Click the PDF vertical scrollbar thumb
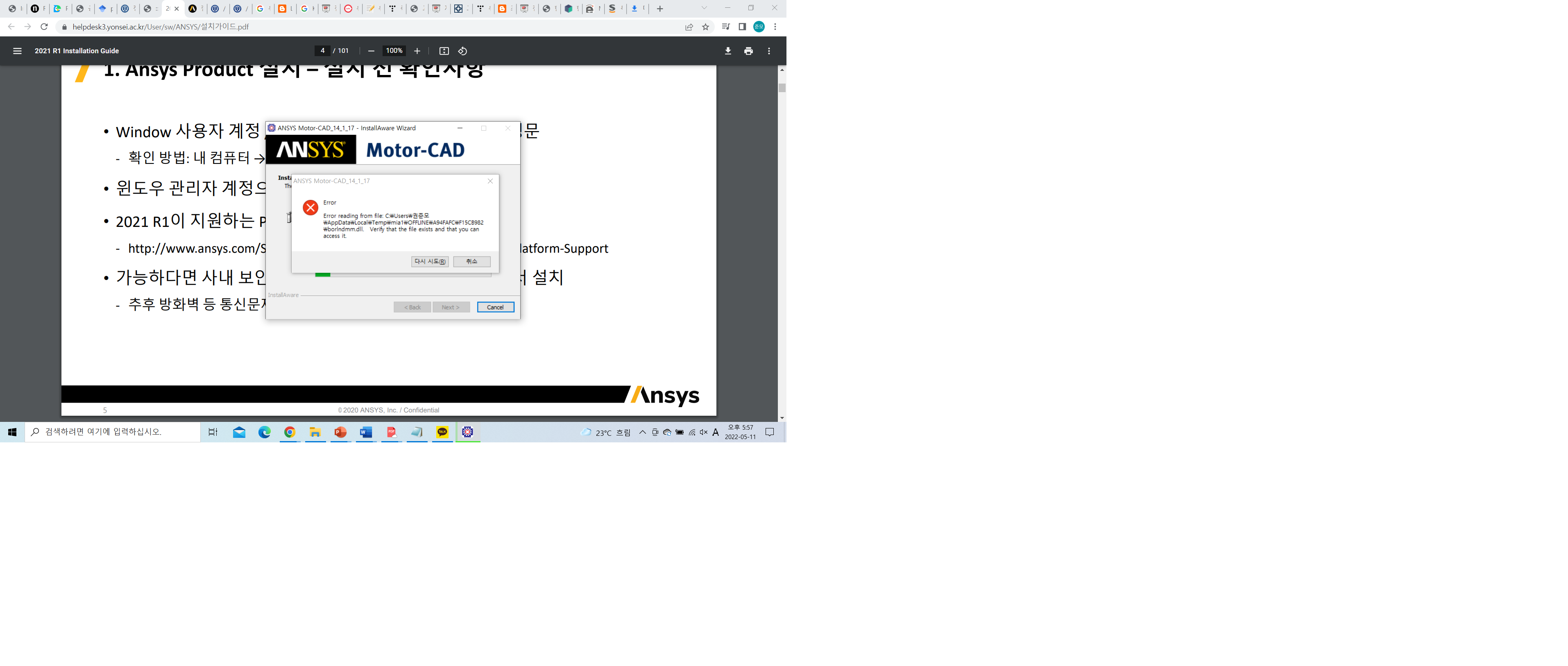 pyautogui.click(x=782, y=88)
